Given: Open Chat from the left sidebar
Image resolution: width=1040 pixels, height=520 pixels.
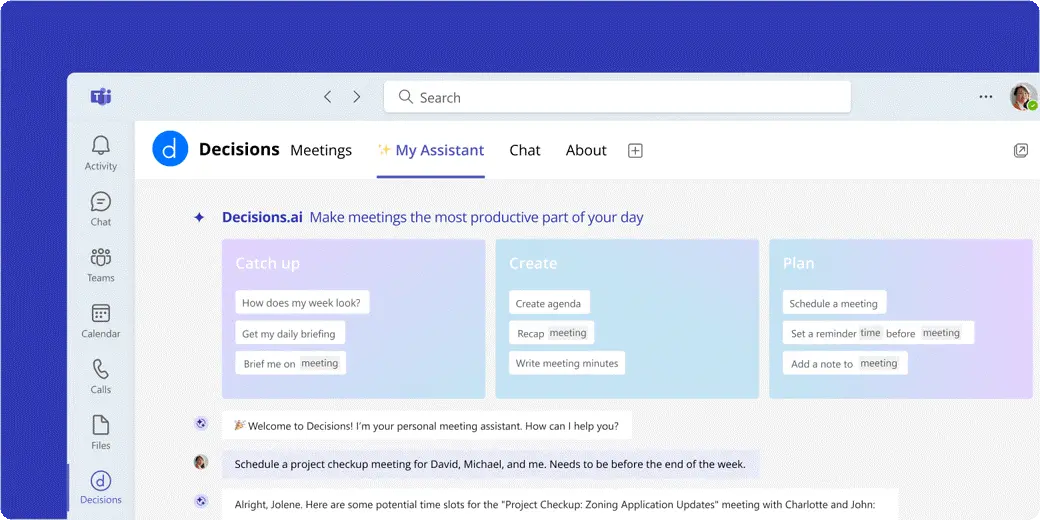Looking at the screenshot, I should click(101, 209).
